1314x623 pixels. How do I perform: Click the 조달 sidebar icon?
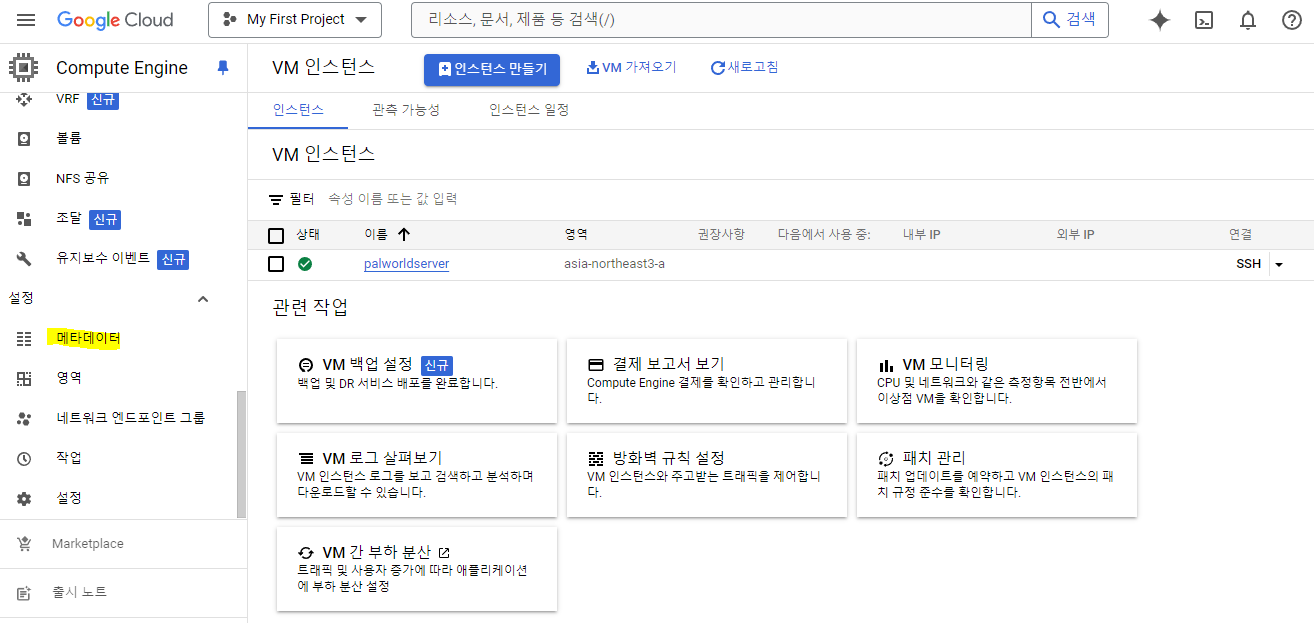[25, 219]
